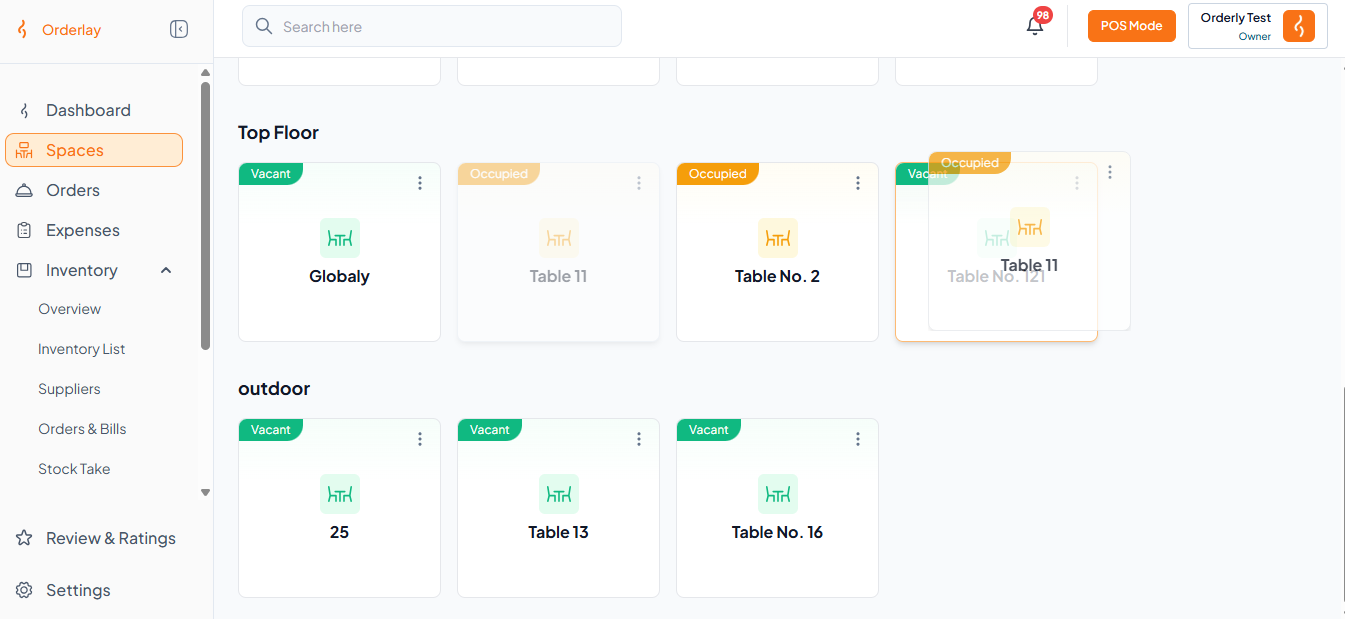This screenshot has height=619, width=1345.
Task: Click the Orderlay flame logo
Action: point(22,30)
